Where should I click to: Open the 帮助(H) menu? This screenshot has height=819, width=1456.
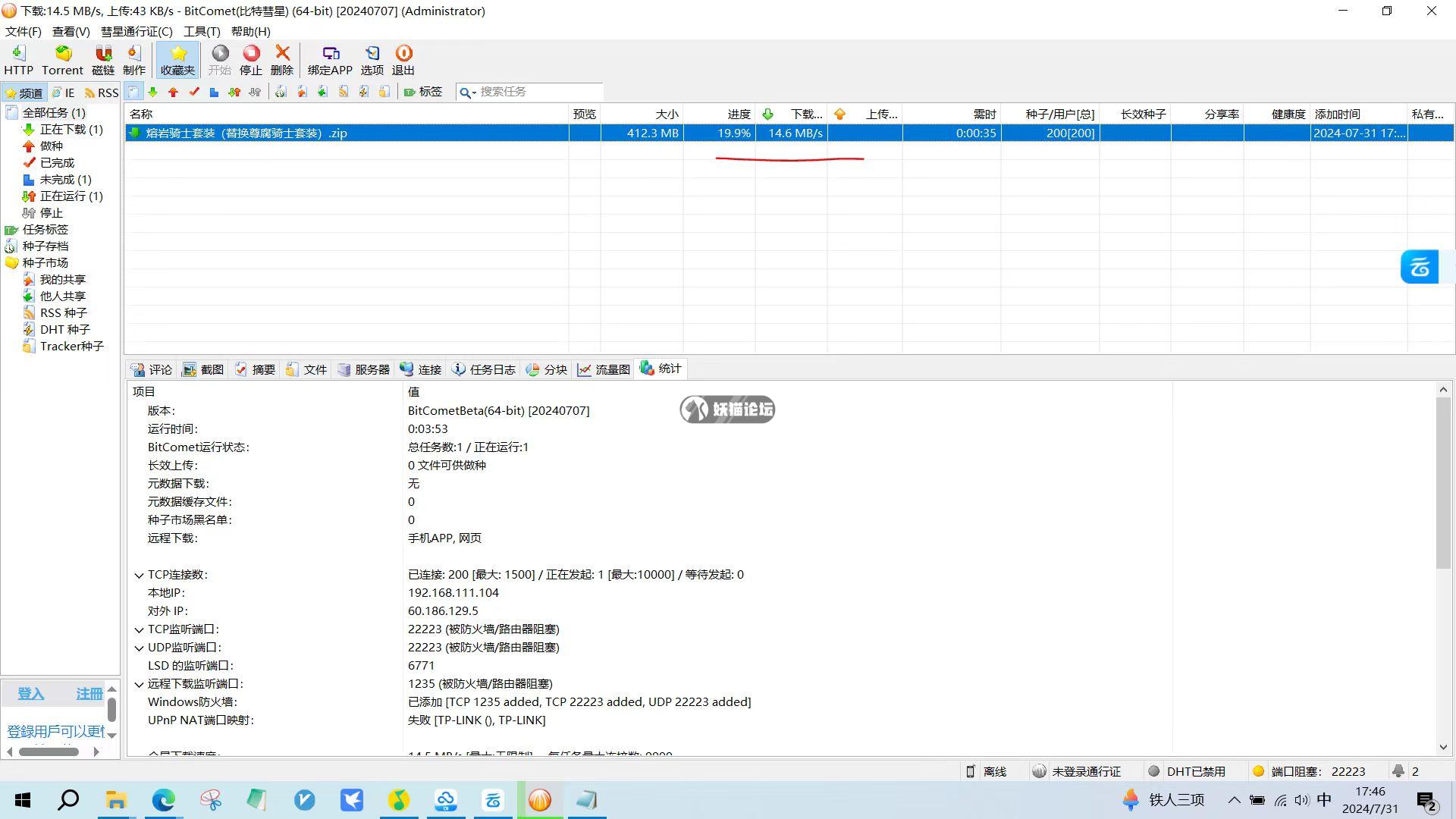250,31
